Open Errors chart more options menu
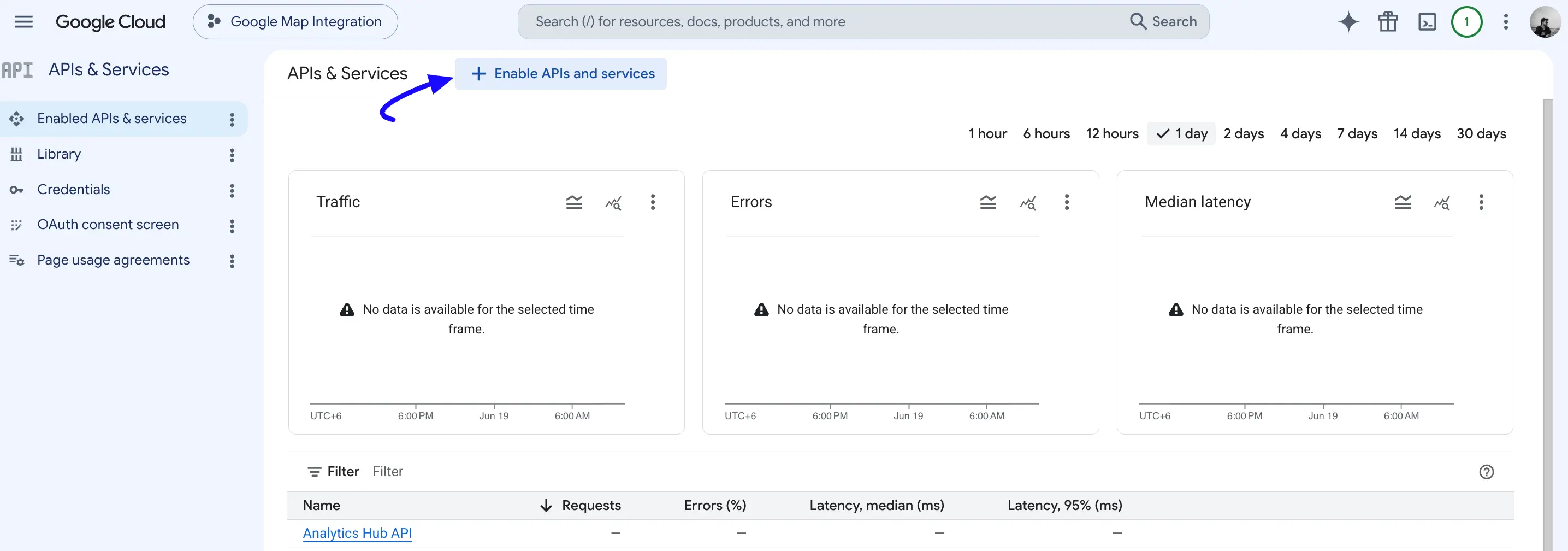This screenshot has width=1568, height=551. click(x=1067, y=202)
